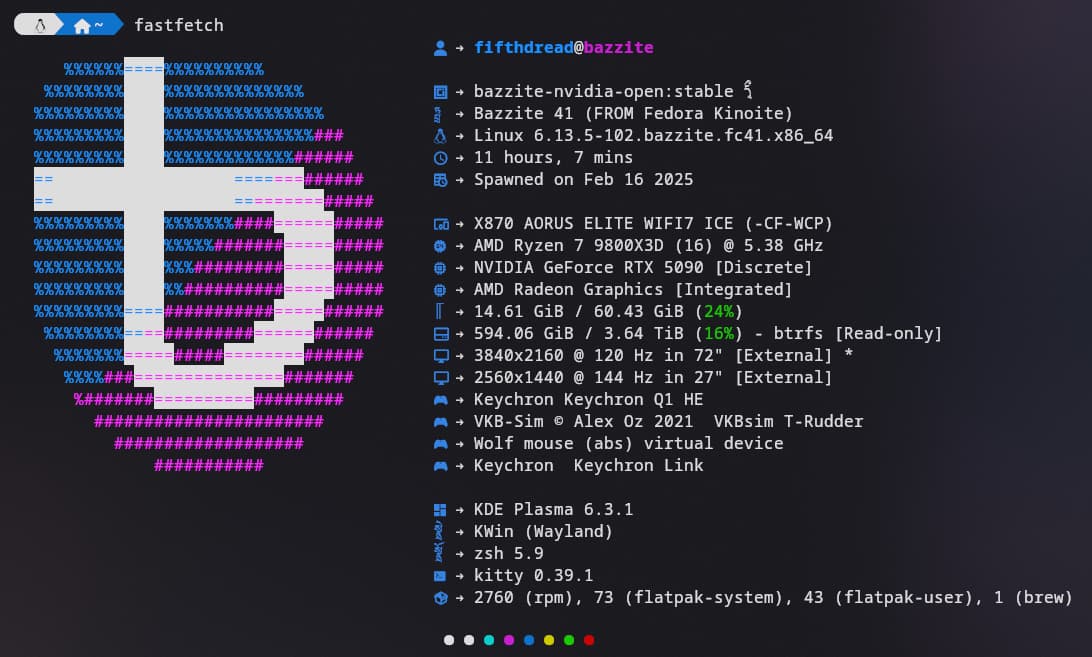Click the username 'fifthdread'
Image resolution: width=1092 pixels, height=657 pixels.
click(524, 47)
